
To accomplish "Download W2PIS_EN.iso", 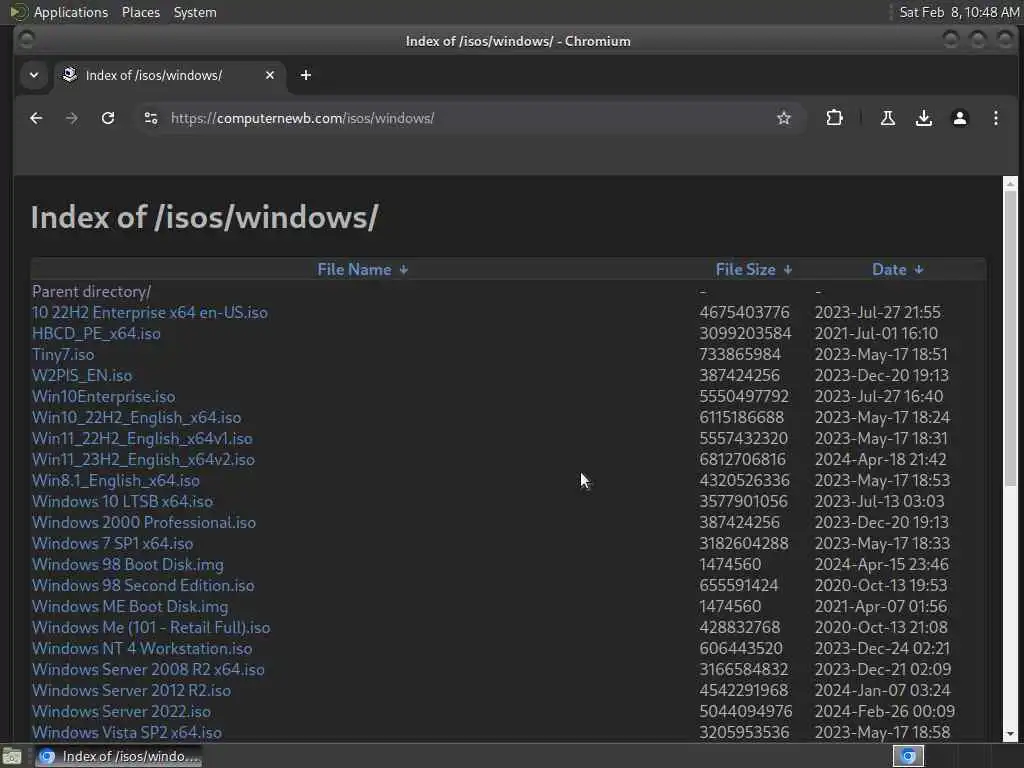I will (x=82, y=375).
